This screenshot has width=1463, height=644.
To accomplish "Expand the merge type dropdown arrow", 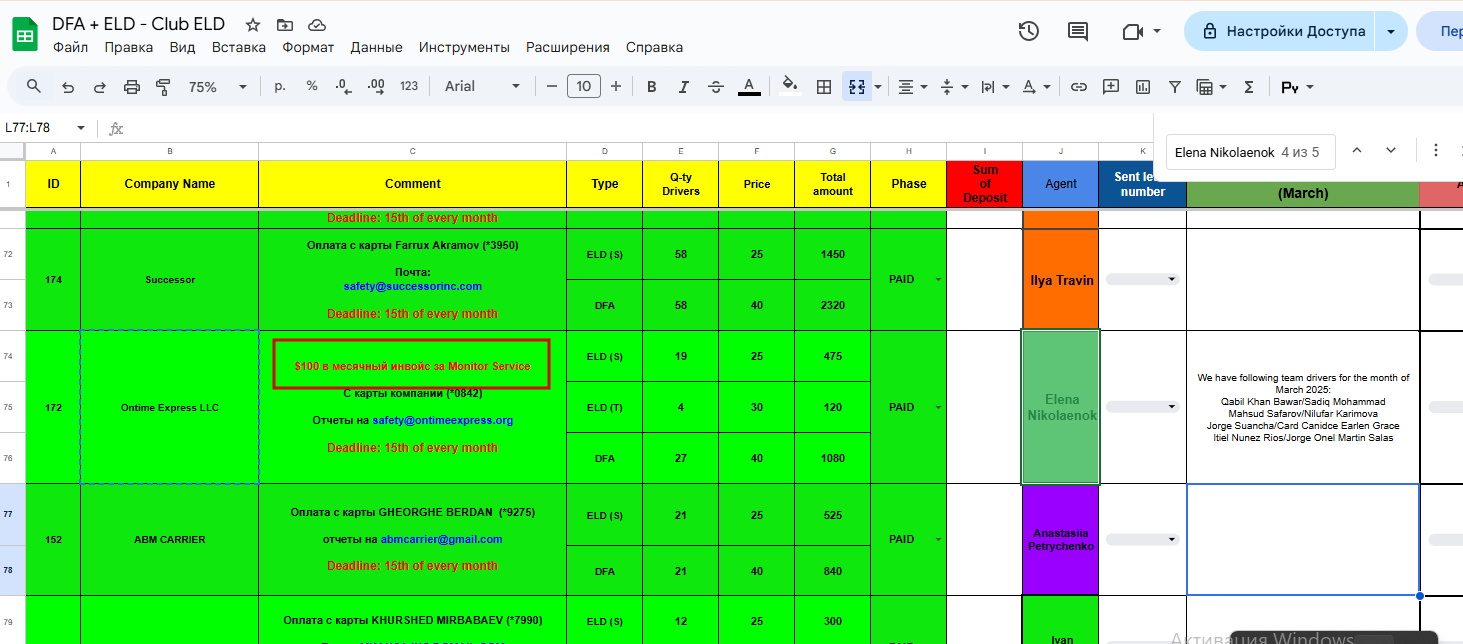I will pos(878,87).
